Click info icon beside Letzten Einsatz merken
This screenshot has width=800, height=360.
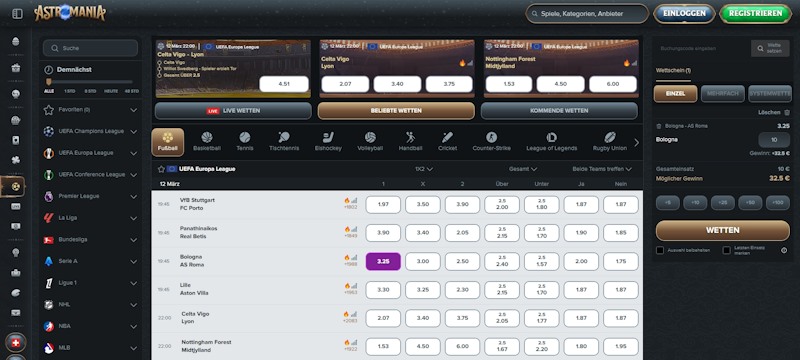click(x=784, y=250)
